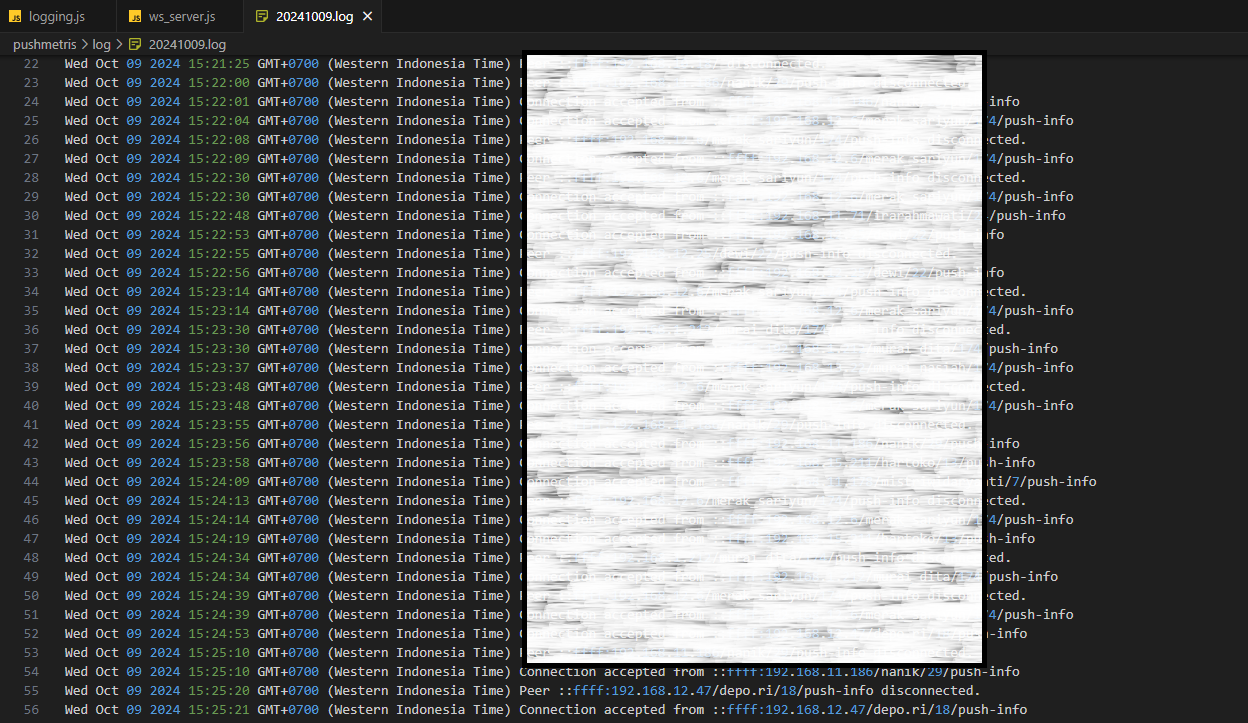Screen dimensions: 1248x723
Task: Click the JS file icon on logging.js tab
Action: pos(15,17)
